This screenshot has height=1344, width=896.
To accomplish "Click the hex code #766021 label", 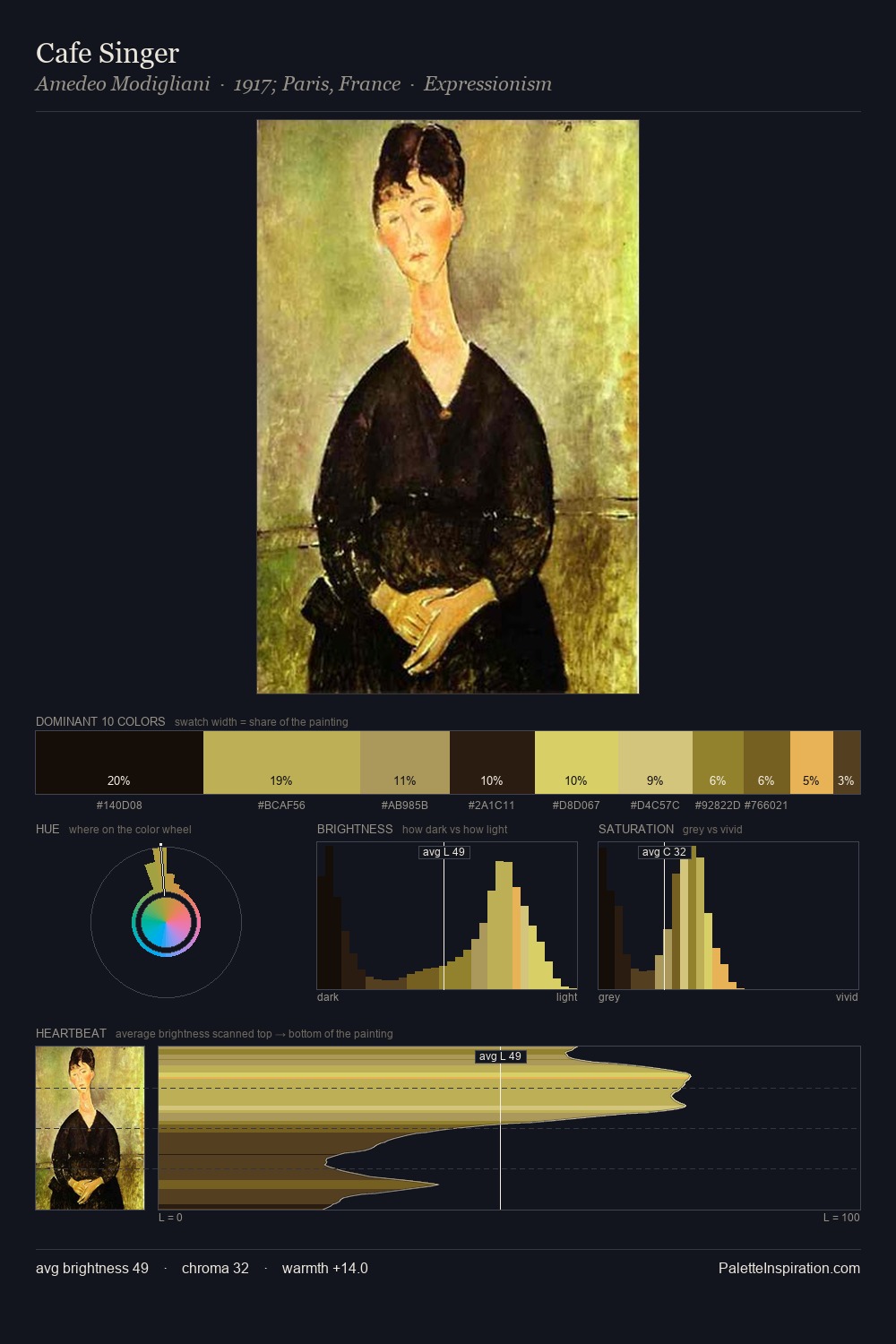I will (x=766, y=806).
